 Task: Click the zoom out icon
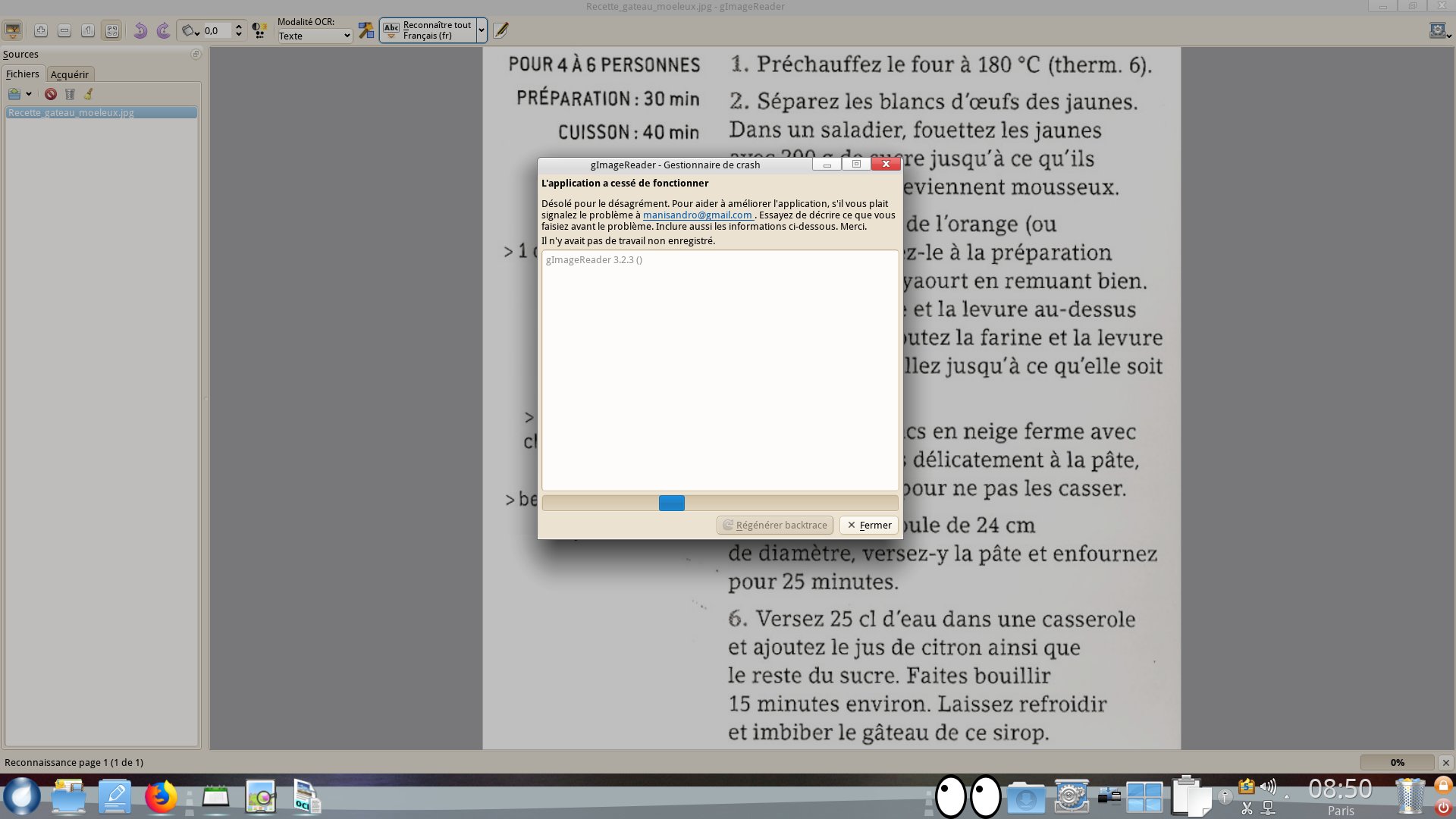point(64,30)
